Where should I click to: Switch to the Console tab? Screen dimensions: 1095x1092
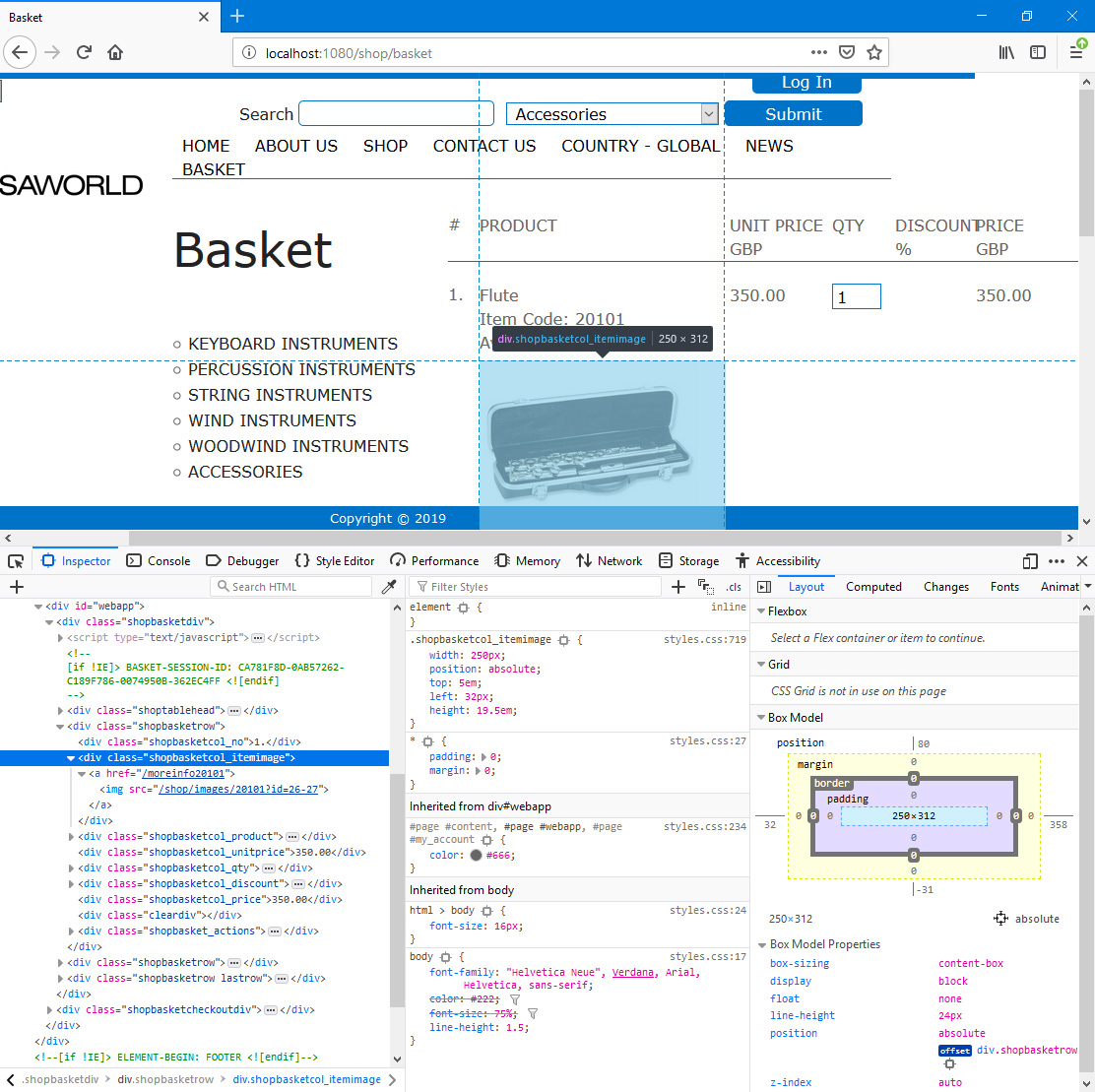click(x=159, y=561)
